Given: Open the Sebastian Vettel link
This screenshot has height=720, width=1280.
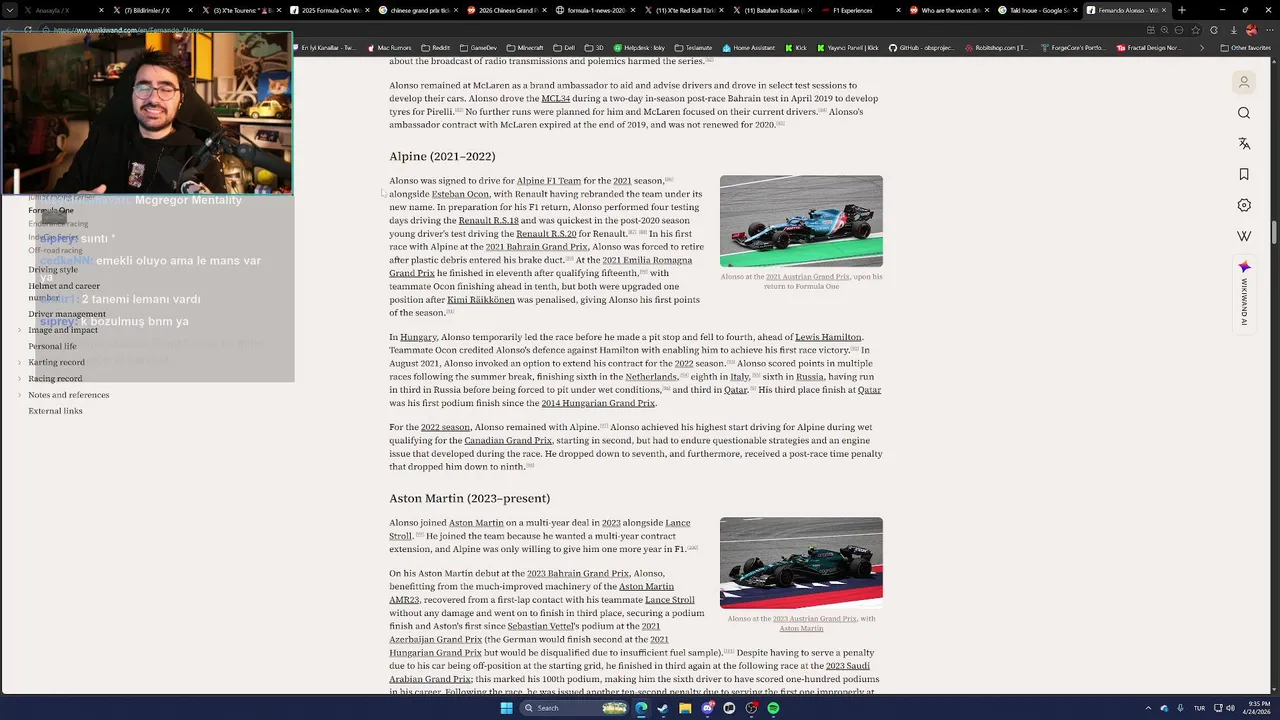Looking at the screenshot, I should (542, 627).
